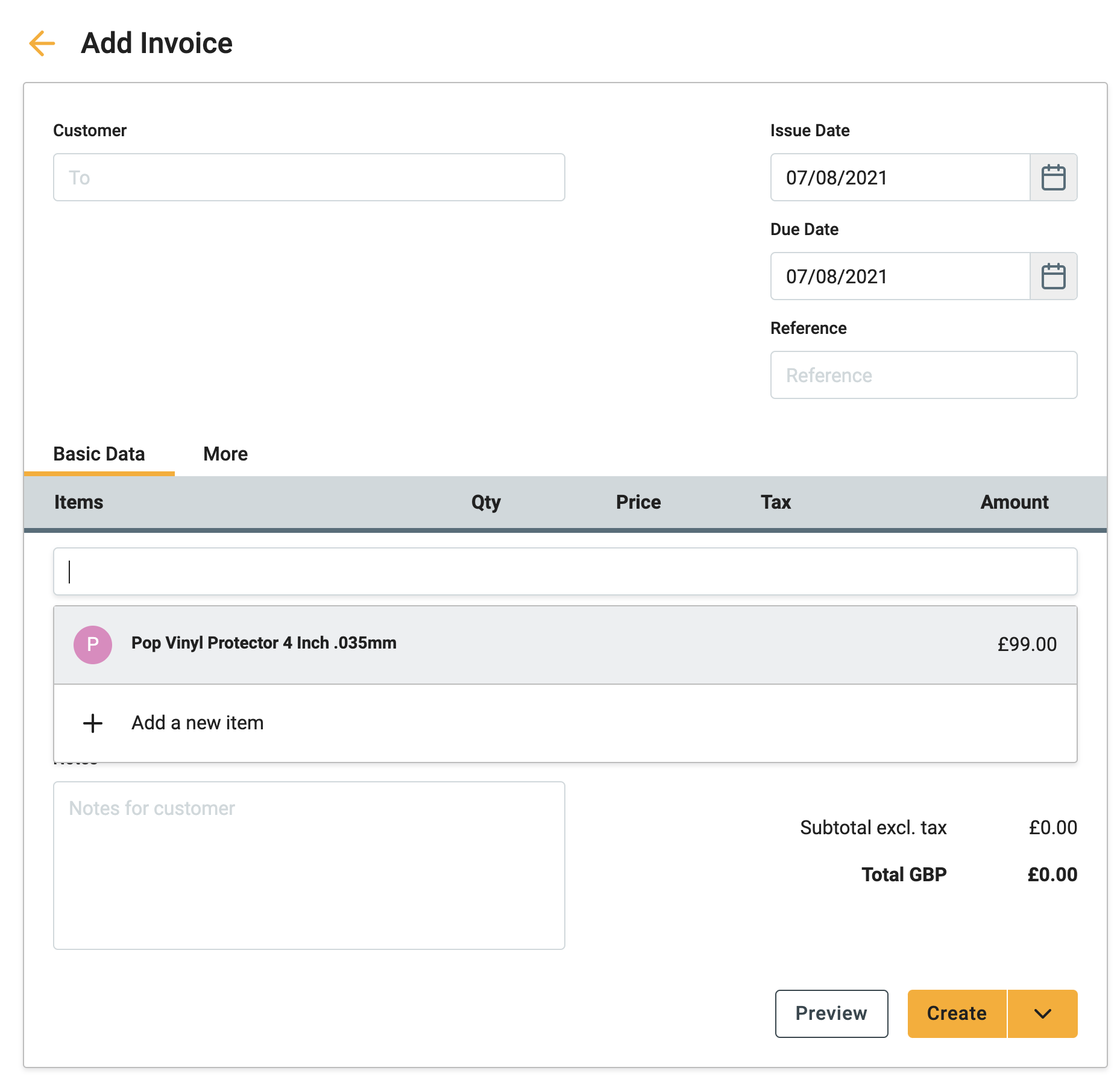
Task: Select the Basic Data tab
Action: pos(99,454)
